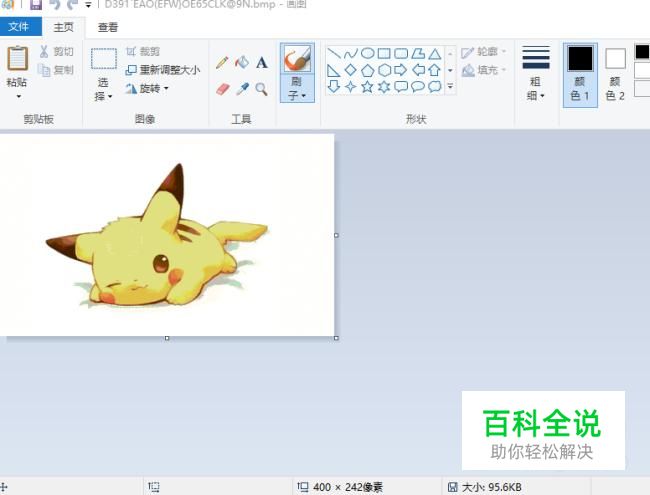Image resolution: width=650 pixels, height=495 pixels.
Task: Pick the hexagon shape
Action: (384, 70)
